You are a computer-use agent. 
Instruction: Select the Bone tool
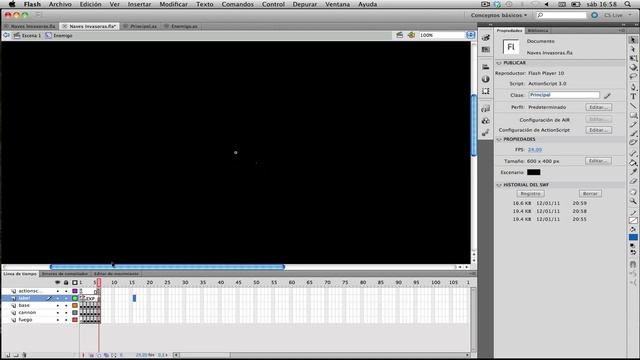pyautogui.click(x=633, y=153)
